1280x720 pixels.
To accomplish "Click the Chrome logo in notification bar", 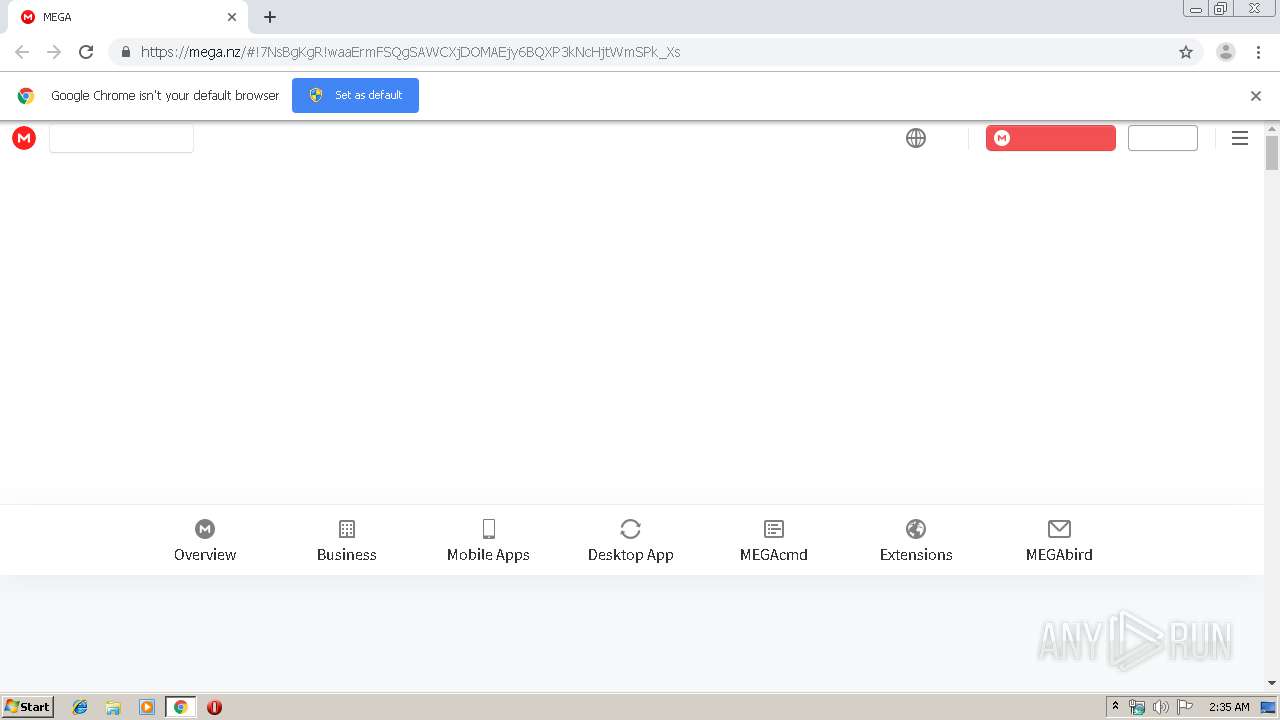I will (26, 96).
